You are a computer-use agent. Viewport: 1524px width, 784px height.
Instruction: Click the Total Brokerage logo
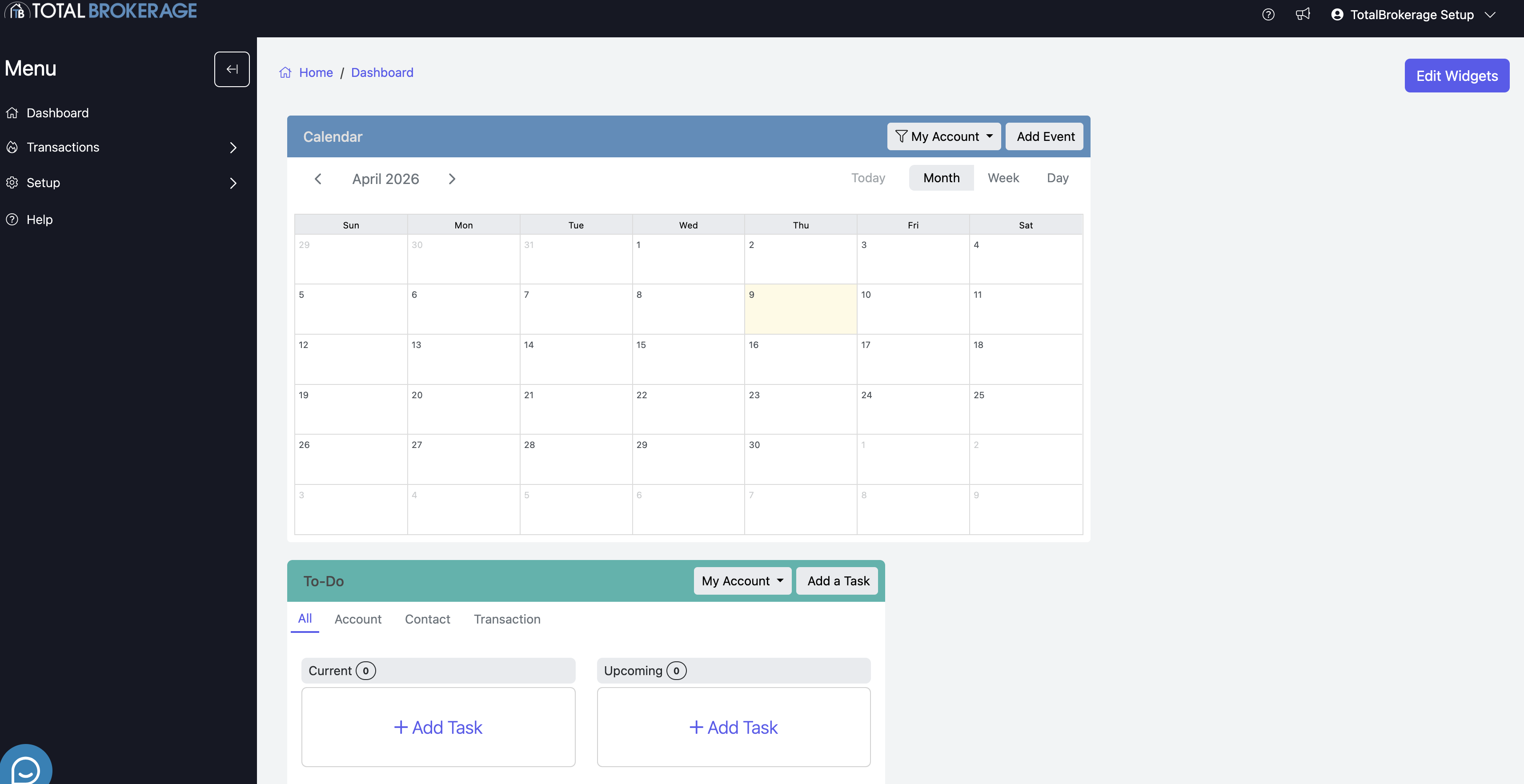pos(100,11)
